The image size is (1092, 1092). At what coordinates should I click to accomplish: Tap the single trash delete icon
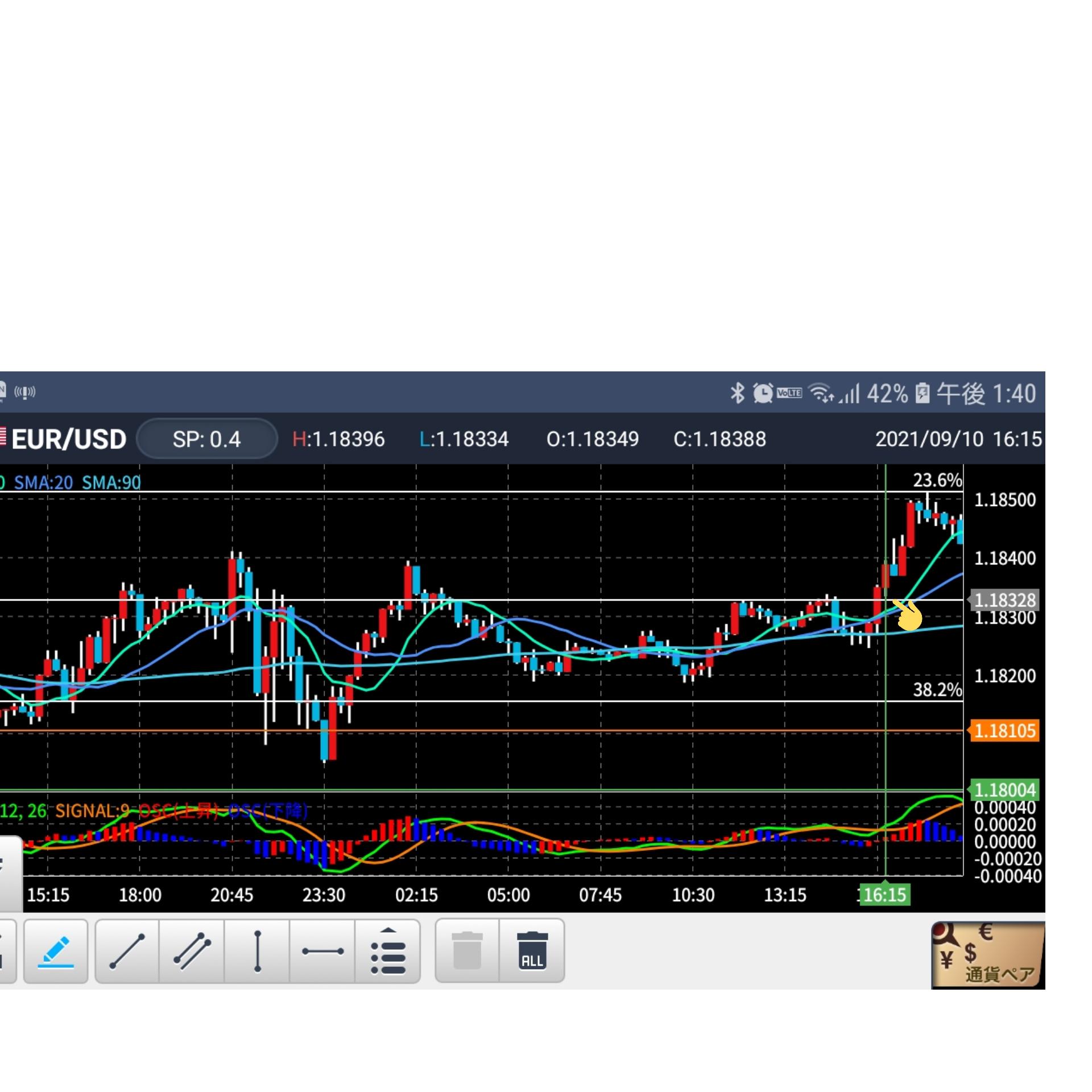click(x=468, y=951)
